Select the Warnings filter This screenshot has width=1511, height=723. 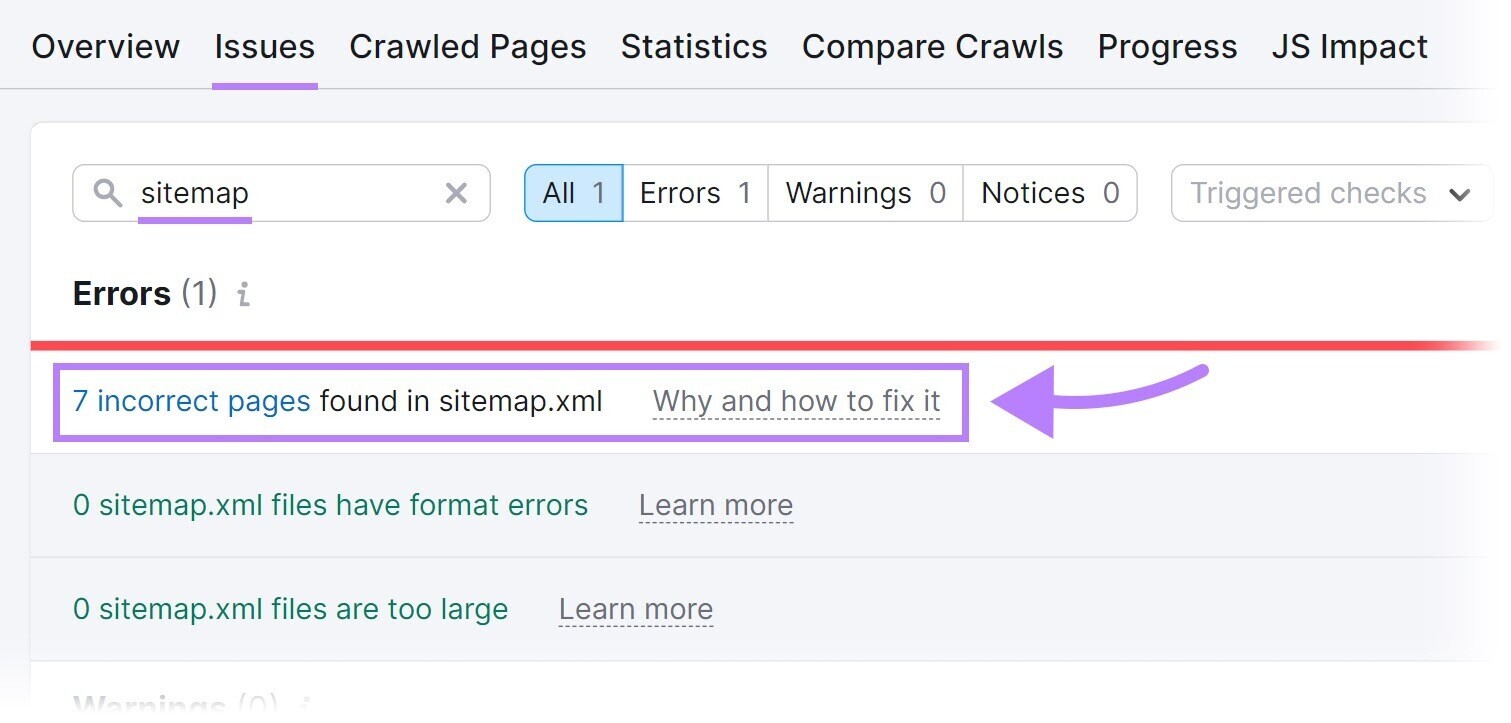click(x=864, y=193)
